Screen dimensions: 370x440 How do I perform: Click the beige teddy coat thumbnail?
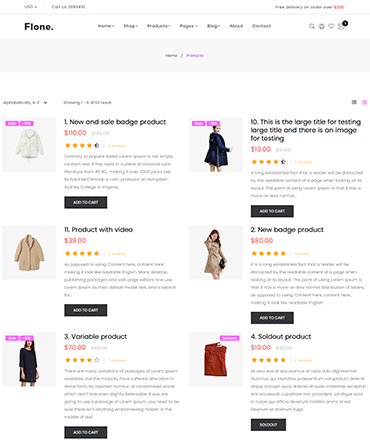29,252
